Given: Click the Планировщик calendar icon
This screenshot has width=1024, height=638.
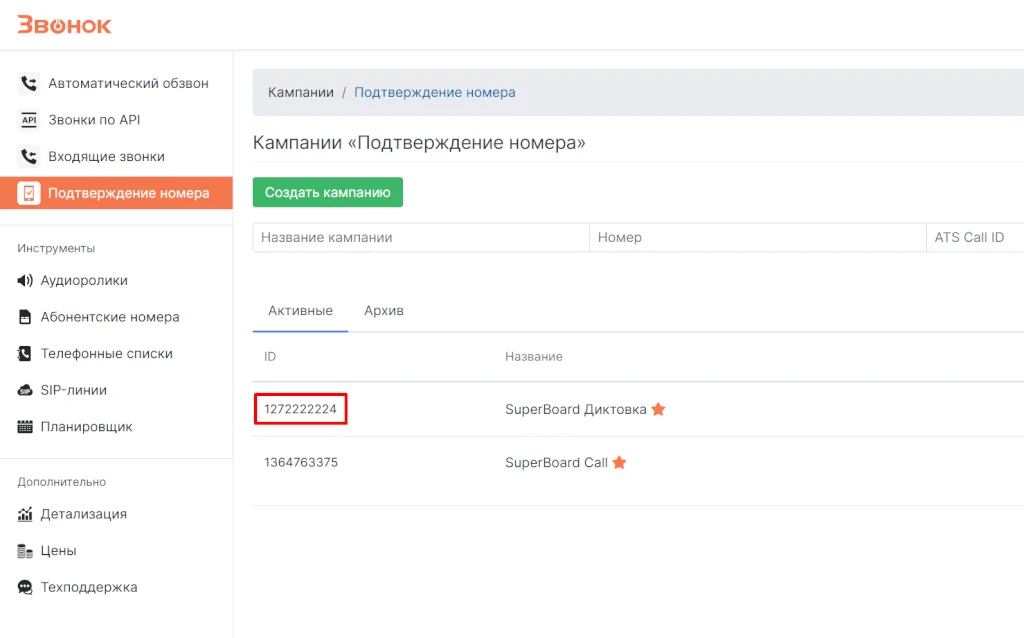Looking at the screenshot, I should [25, 427].
